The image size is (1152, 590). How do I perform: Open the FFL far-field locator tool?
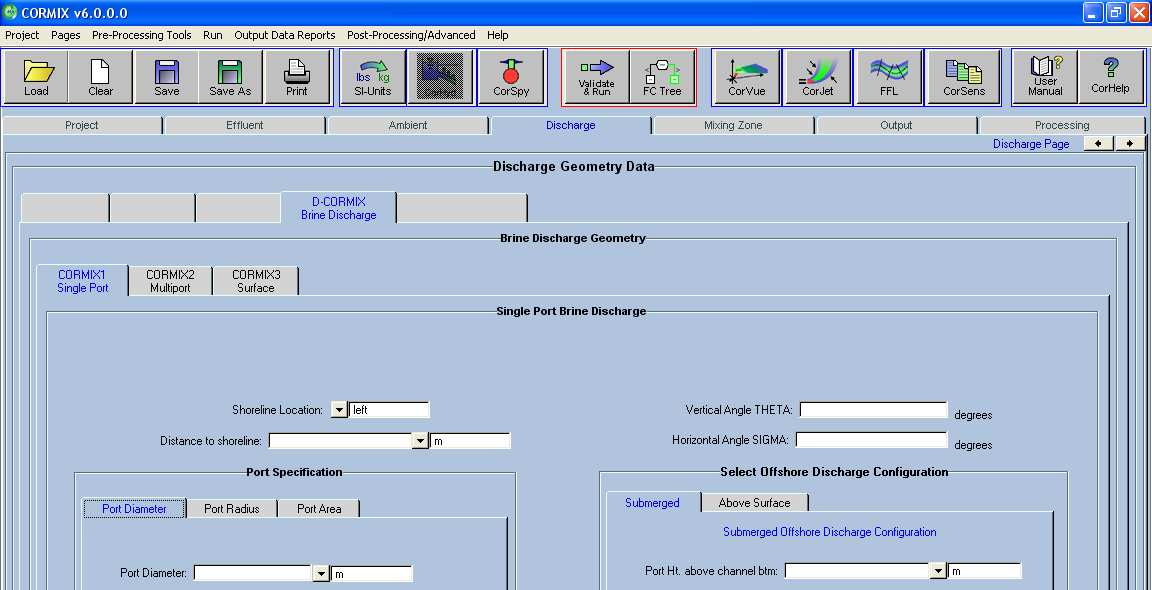(889, 77)
